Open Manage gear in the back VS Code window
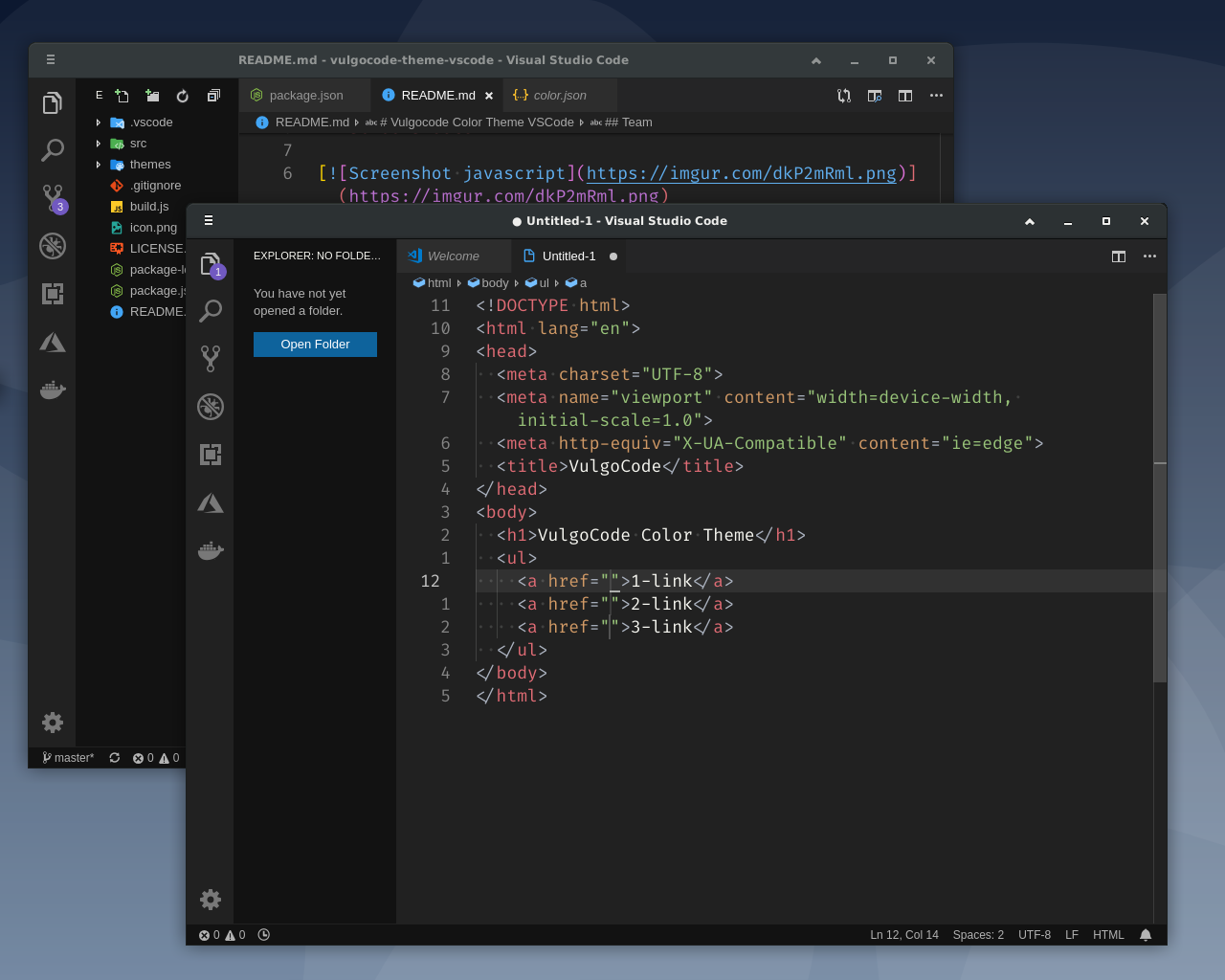This screenshot has height=980, width=1225. (53, 723)
